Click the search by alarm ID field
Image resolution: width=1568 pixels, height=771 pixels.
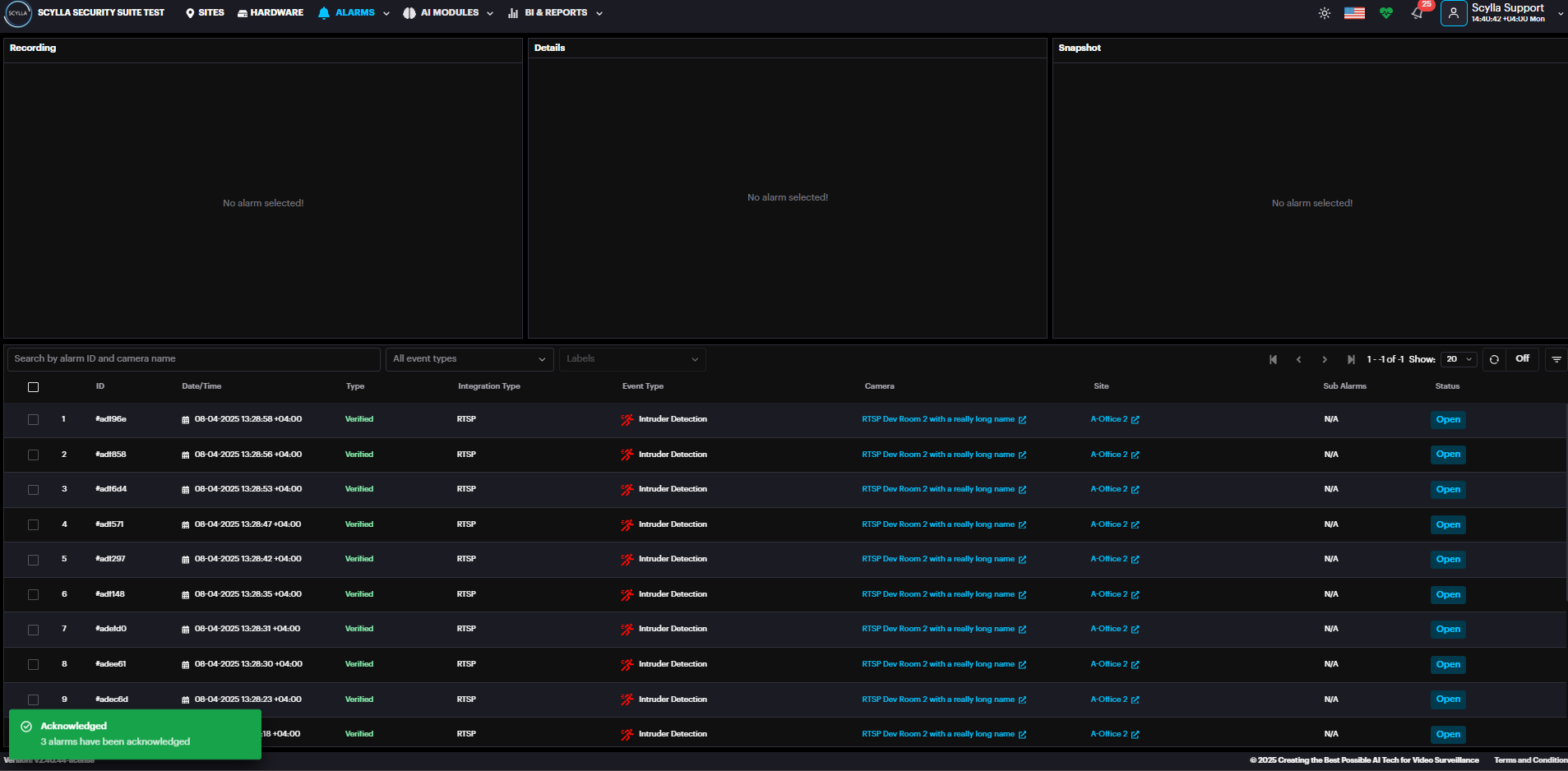click(193, 359)
